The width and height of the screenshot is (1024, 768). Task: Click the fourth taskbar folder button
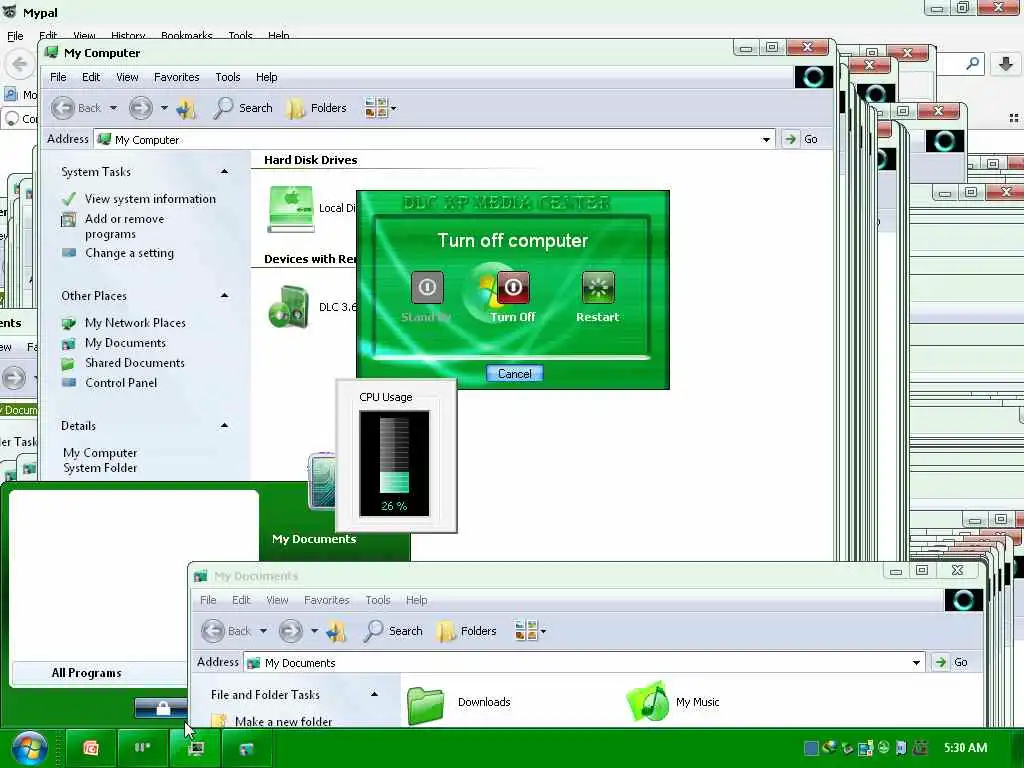(246, 748)
